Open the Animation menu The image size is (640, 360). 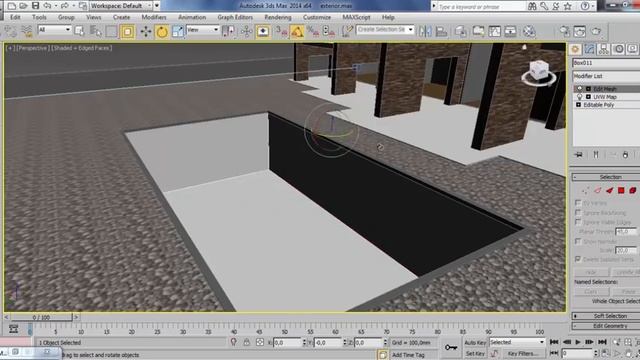point(192,17)
